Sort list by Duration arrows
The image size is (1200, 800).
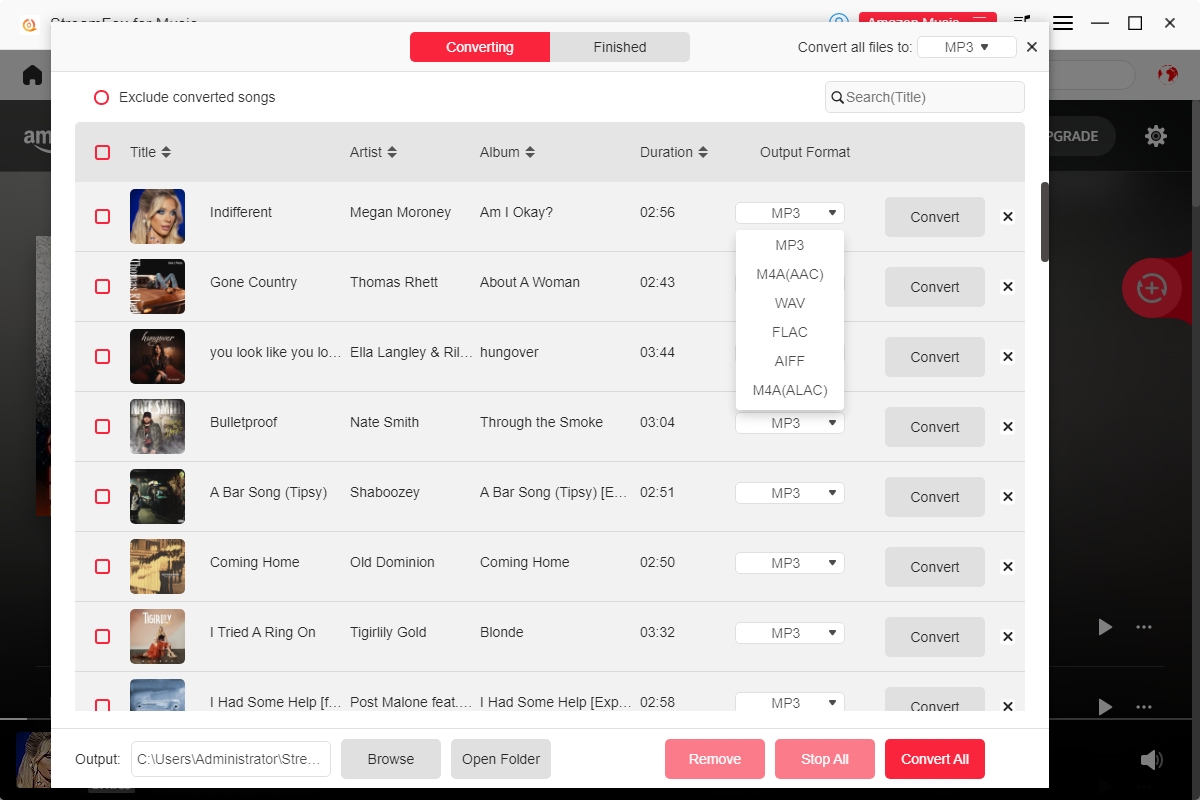click(703, 152)
